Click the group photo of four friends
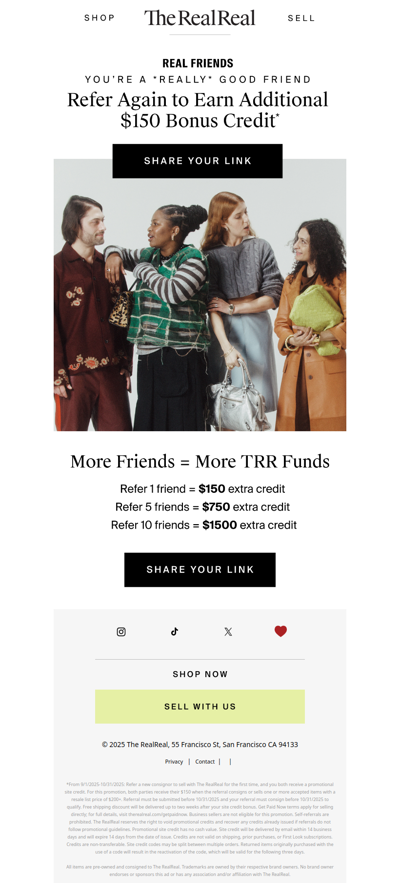This screenshot has height=883, width=400. tap(200, 295)
